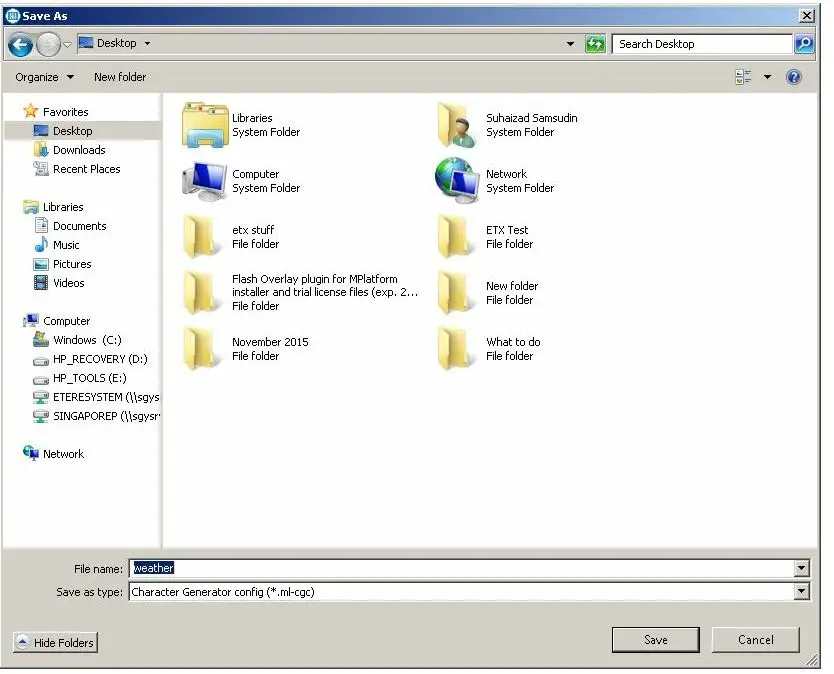Click the Back navigation arrow button
834x674 pixels.
point(20,44)
